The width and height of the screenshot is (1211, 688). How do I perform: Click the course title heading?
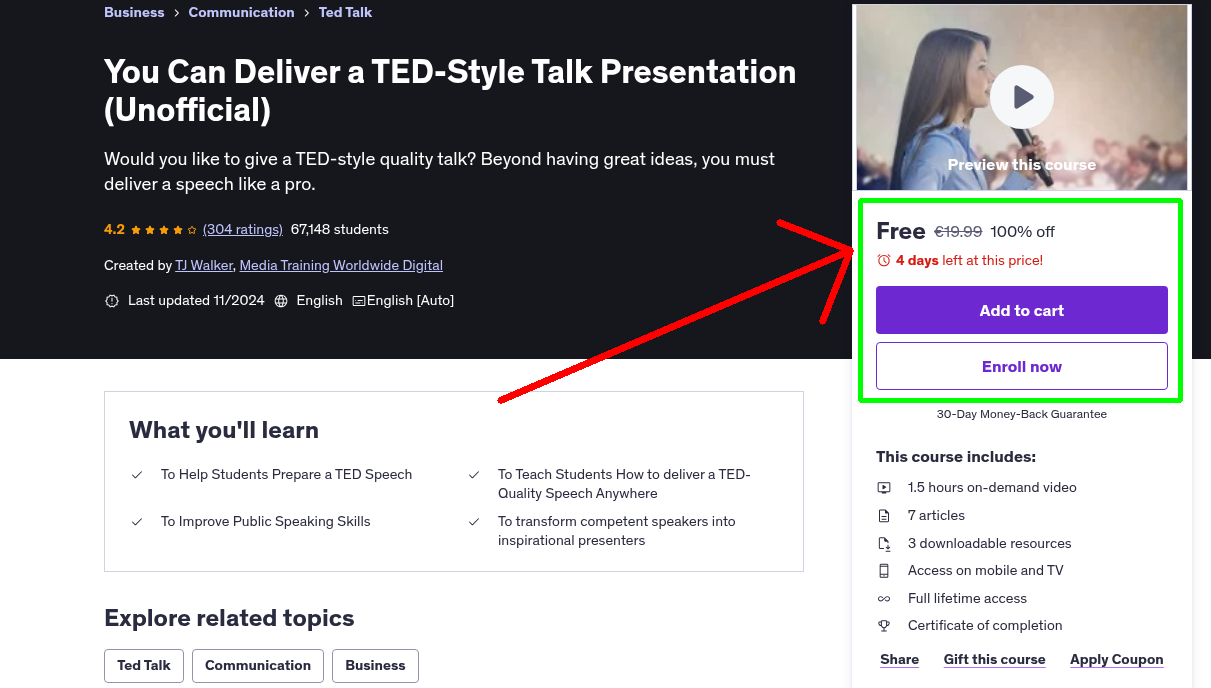[x=450, y=90]
